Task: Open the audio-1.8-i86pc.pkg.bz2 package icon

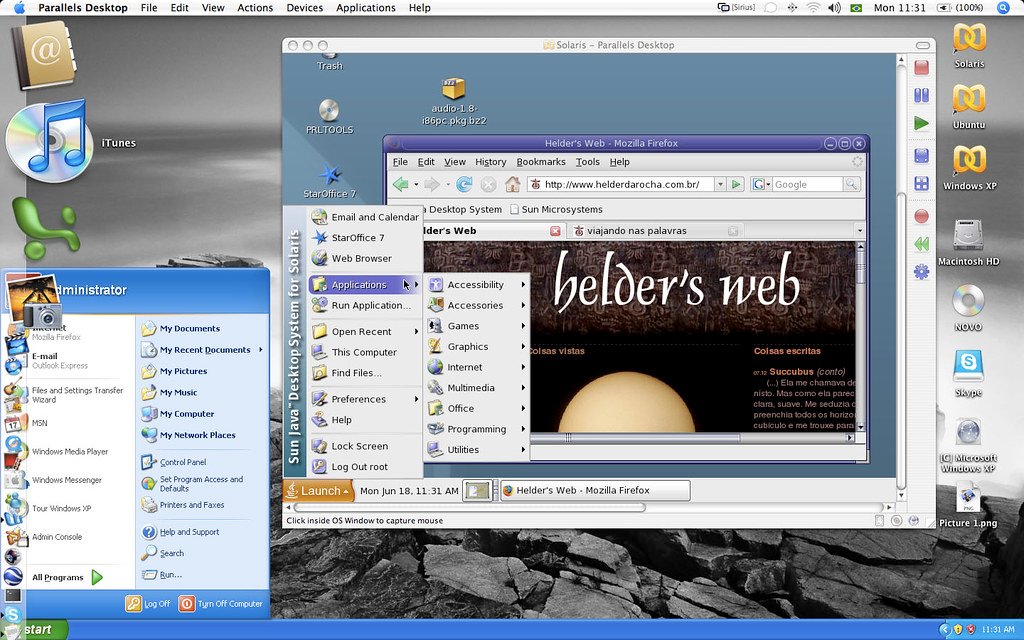Action: point(454,89)
